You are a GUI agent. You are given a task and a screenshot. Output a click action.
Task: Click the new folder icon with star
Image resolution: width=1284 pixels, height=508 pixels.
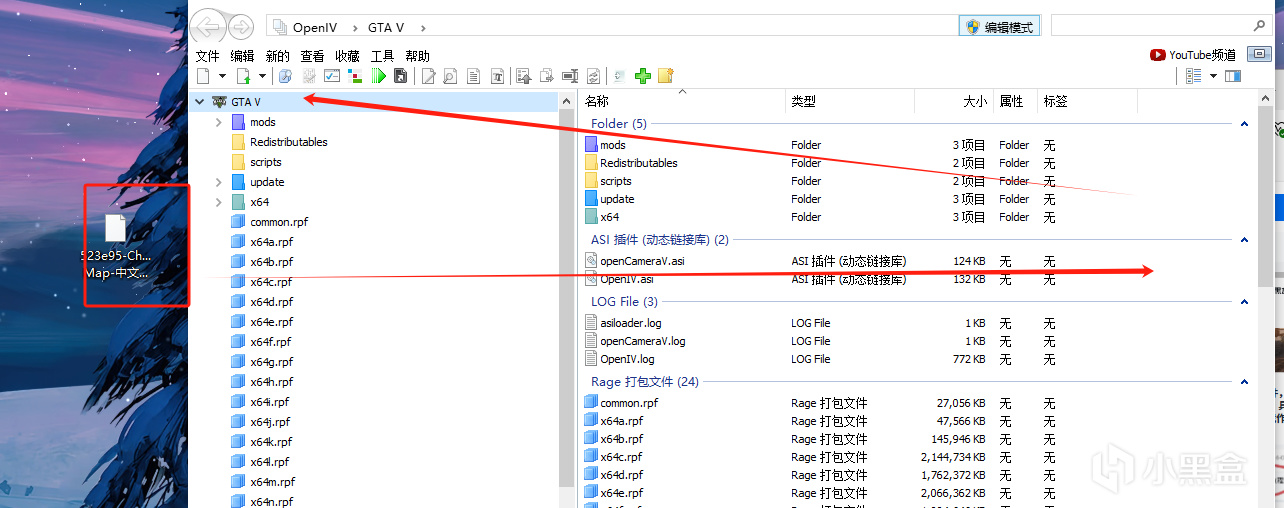[x=665, y=76]
